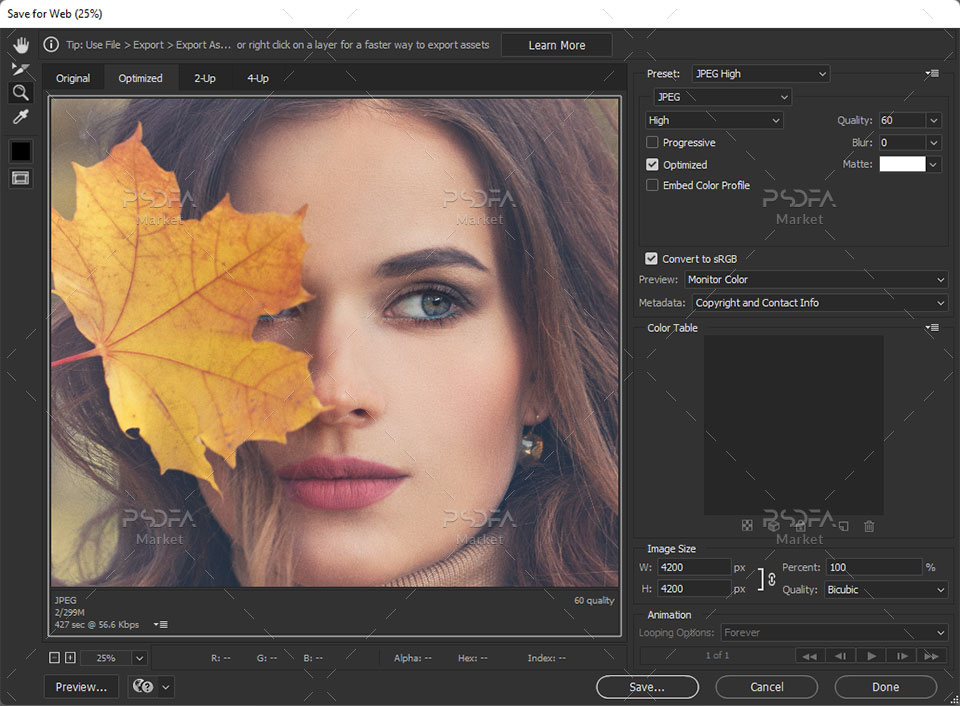Switch to the 2-Up tab

[x=205, y=78]
